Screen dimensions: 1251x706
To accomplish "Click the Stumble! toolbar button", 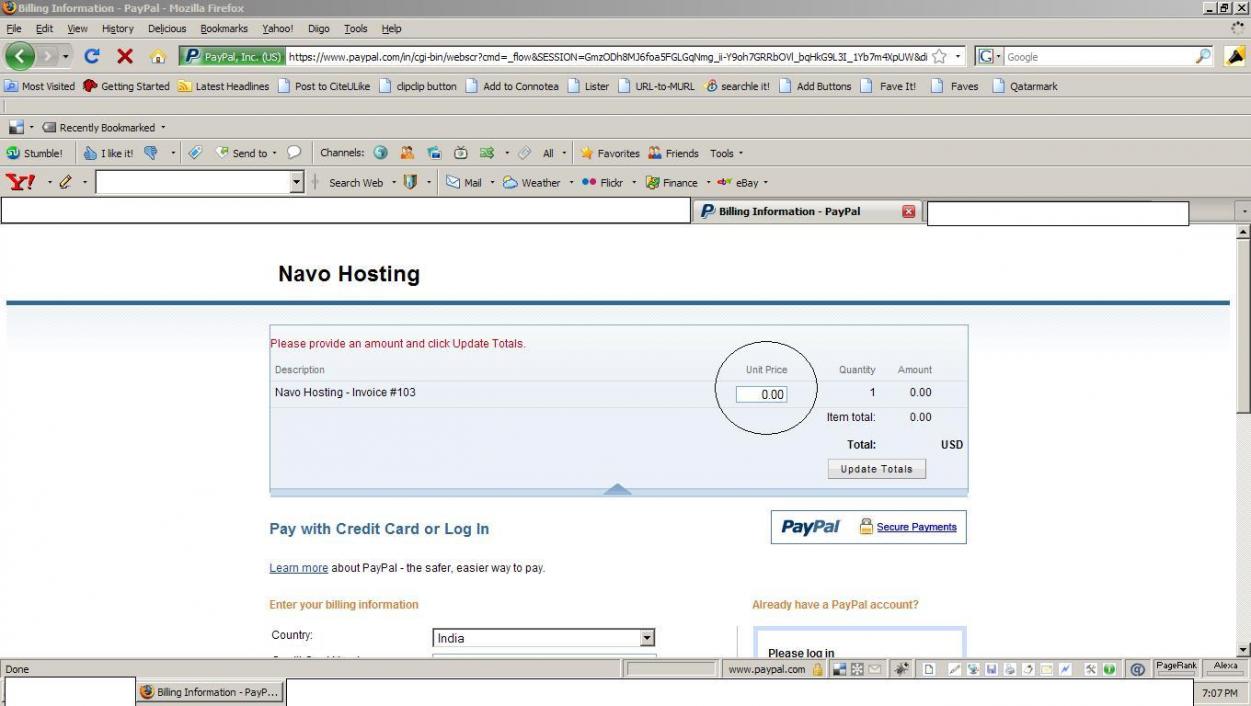I will click(x=35, y=153).
